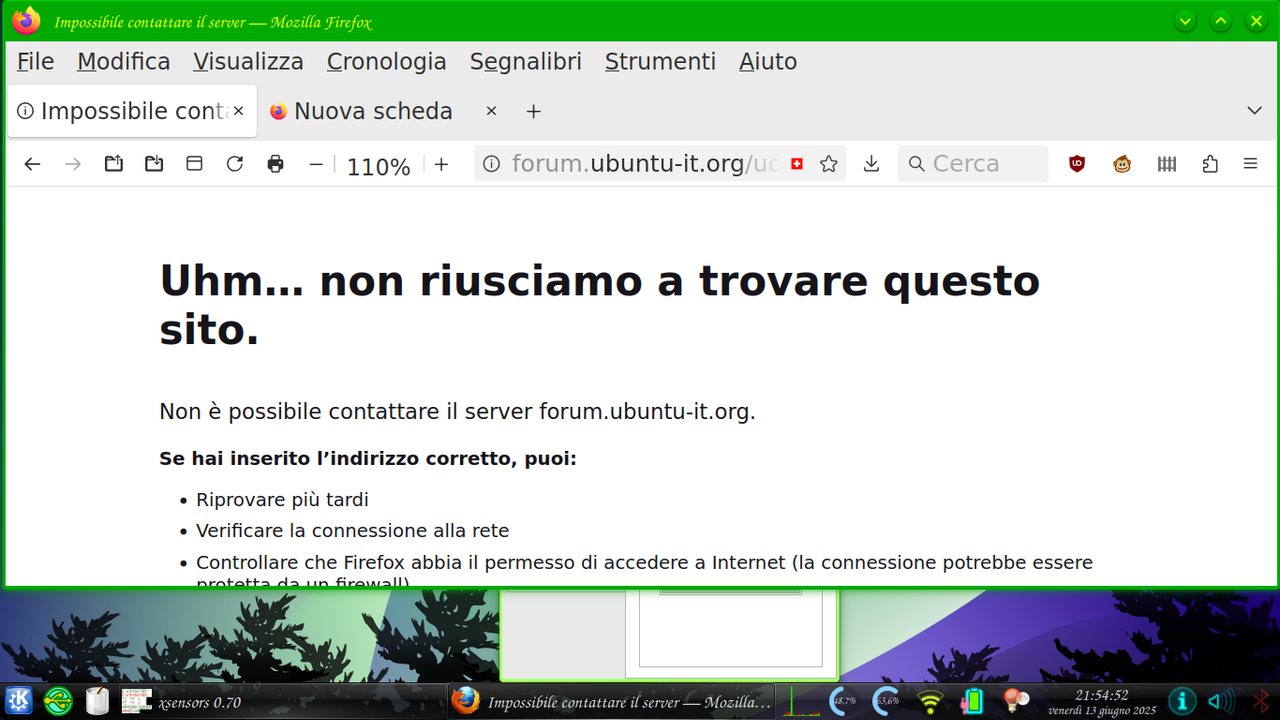
Task: Click the Swiss flag icon in address bar
Action: tap(797, 164)
